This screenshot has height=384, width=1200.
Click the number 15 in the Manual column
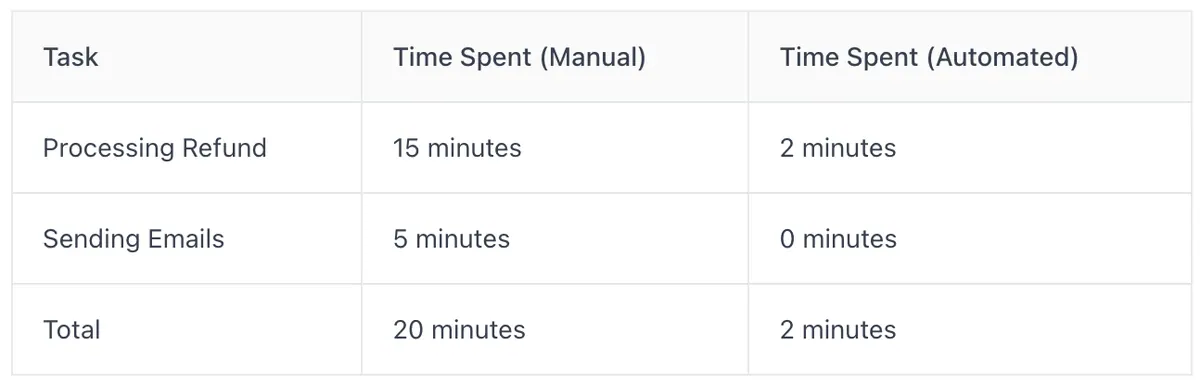405,148
